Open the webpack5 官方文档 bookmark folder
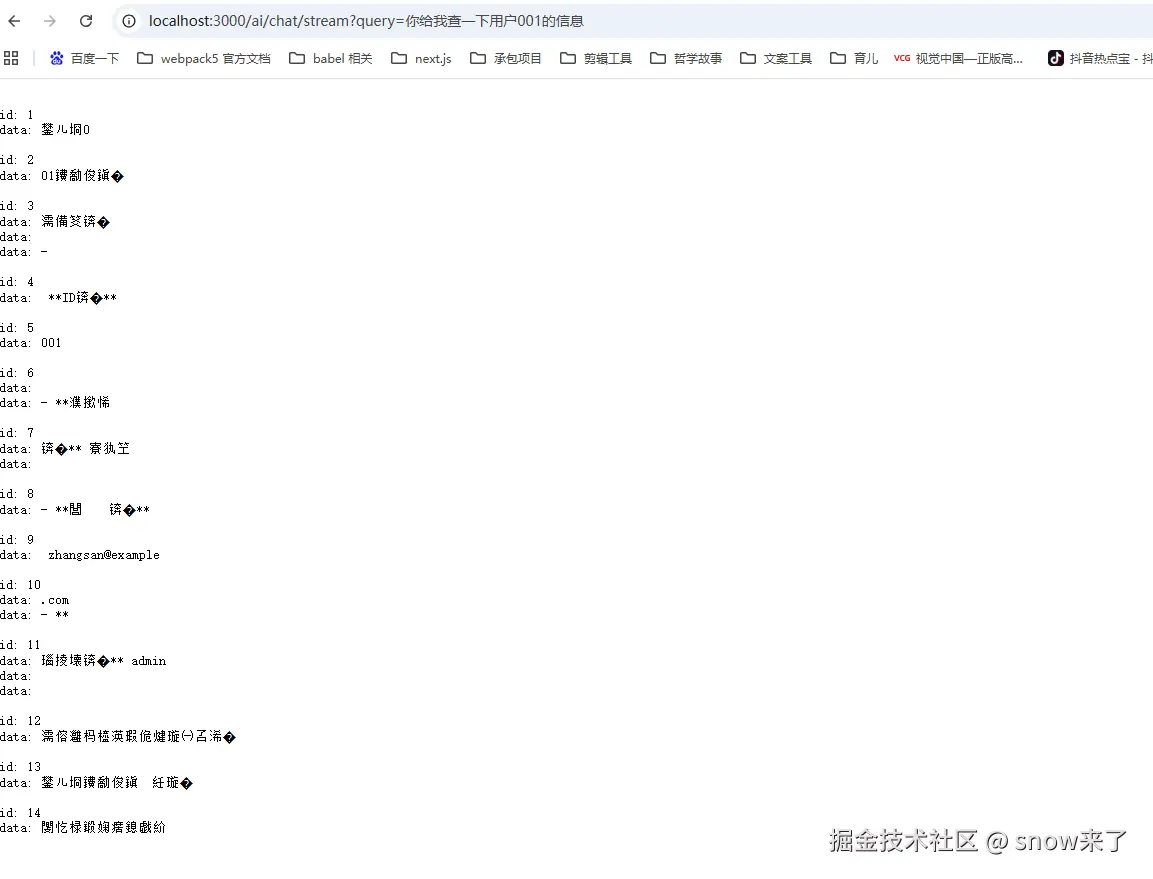Screen dimensions: 1153x879 (x=204, y=58)
